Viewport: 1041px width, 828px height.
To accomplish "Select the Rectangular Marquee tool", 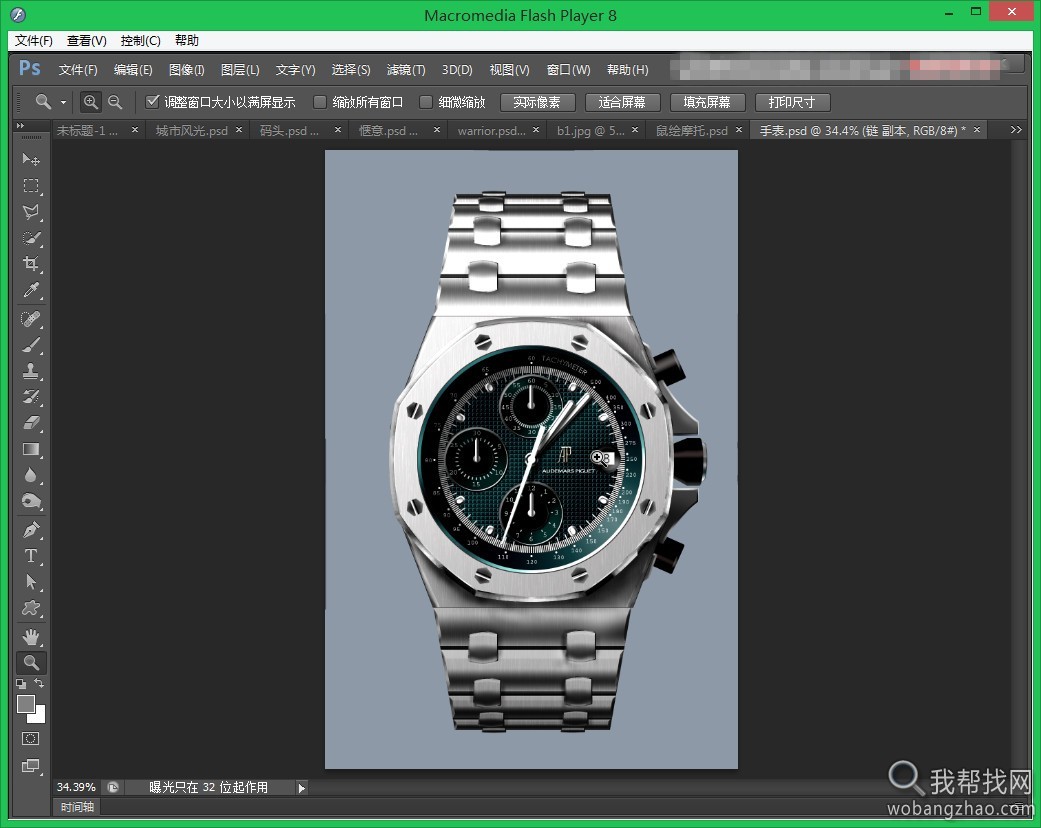I will point(31,186).
